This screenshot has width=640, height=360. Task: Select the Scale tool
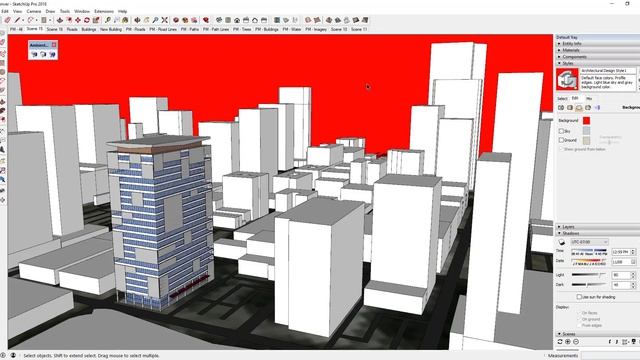click(96, 20)
